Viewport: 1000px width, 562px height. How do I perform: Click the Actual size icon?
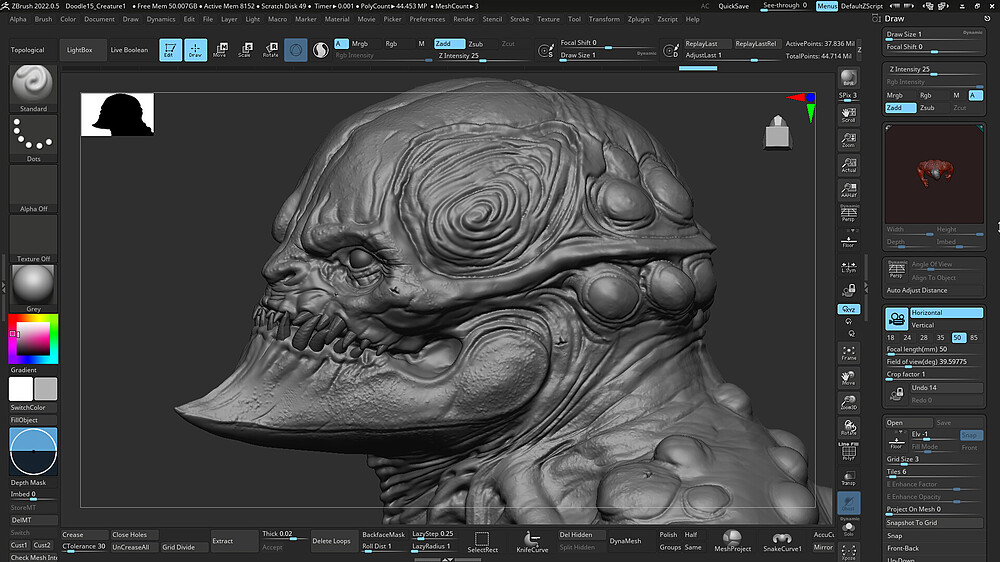(x=848, y=165)
